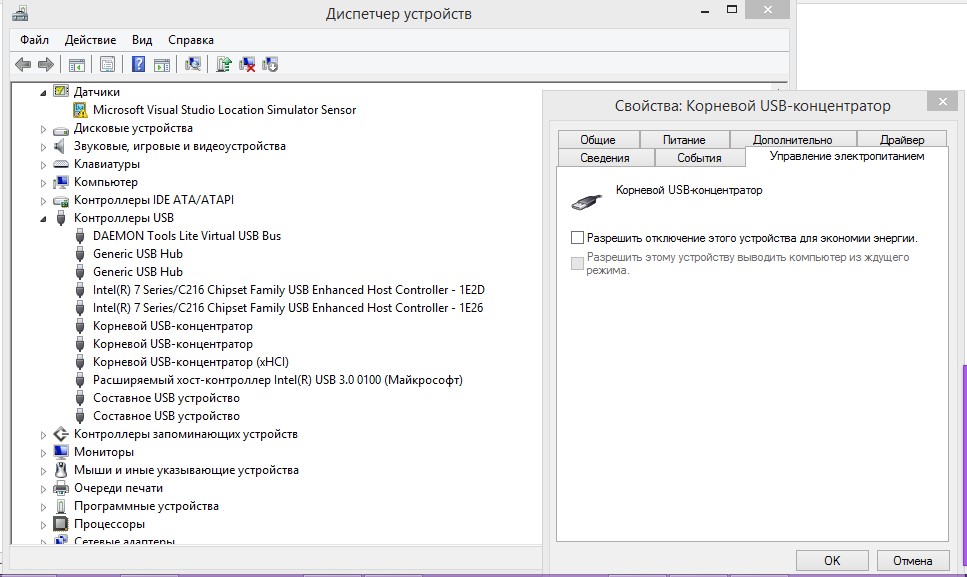The width and height of the screenshot is (967, 577).
Task: Expand the Клавиатуры node
Action: [43, 165]
